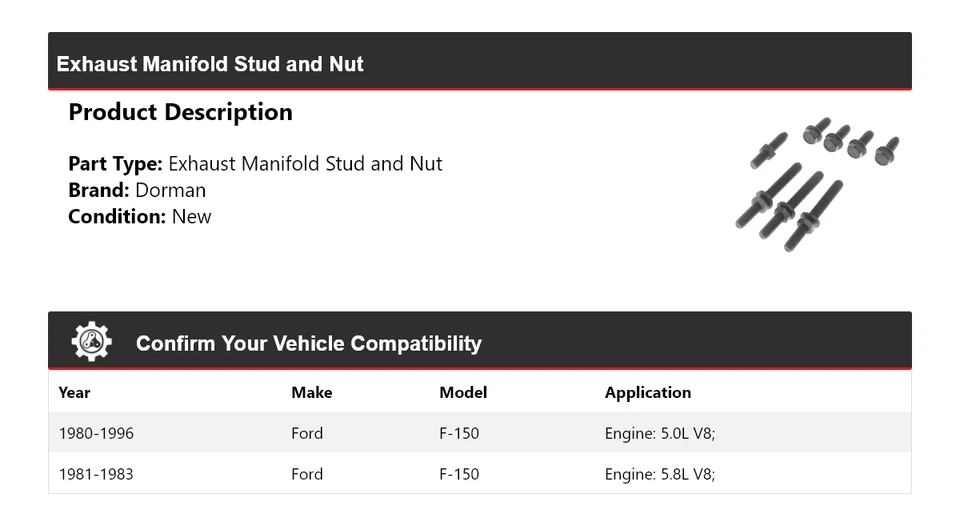This screenshot has height=526, width=960.
Task: Click the Brand Dorman text
Action: pos(137,190)
